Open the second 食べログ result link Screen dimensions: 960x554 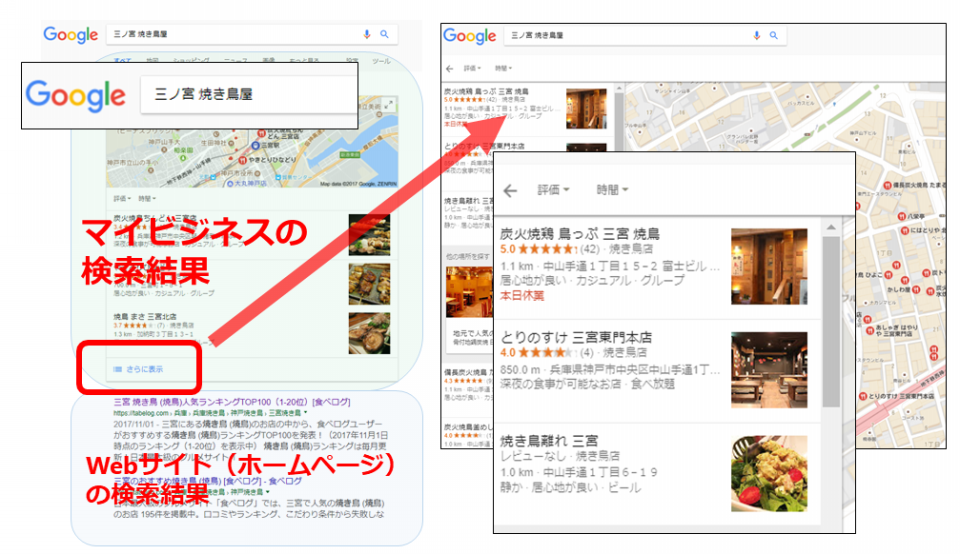pos(208,481)
